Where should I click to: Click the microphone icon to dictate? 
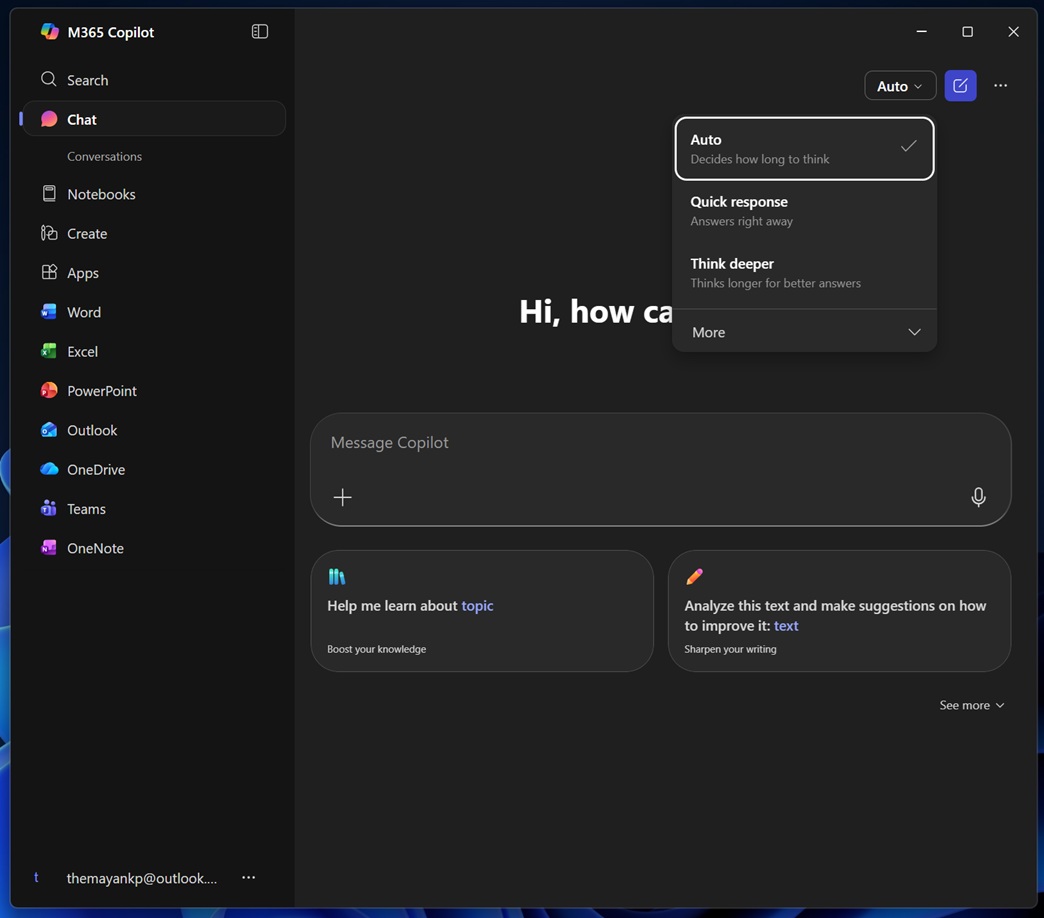977,496
